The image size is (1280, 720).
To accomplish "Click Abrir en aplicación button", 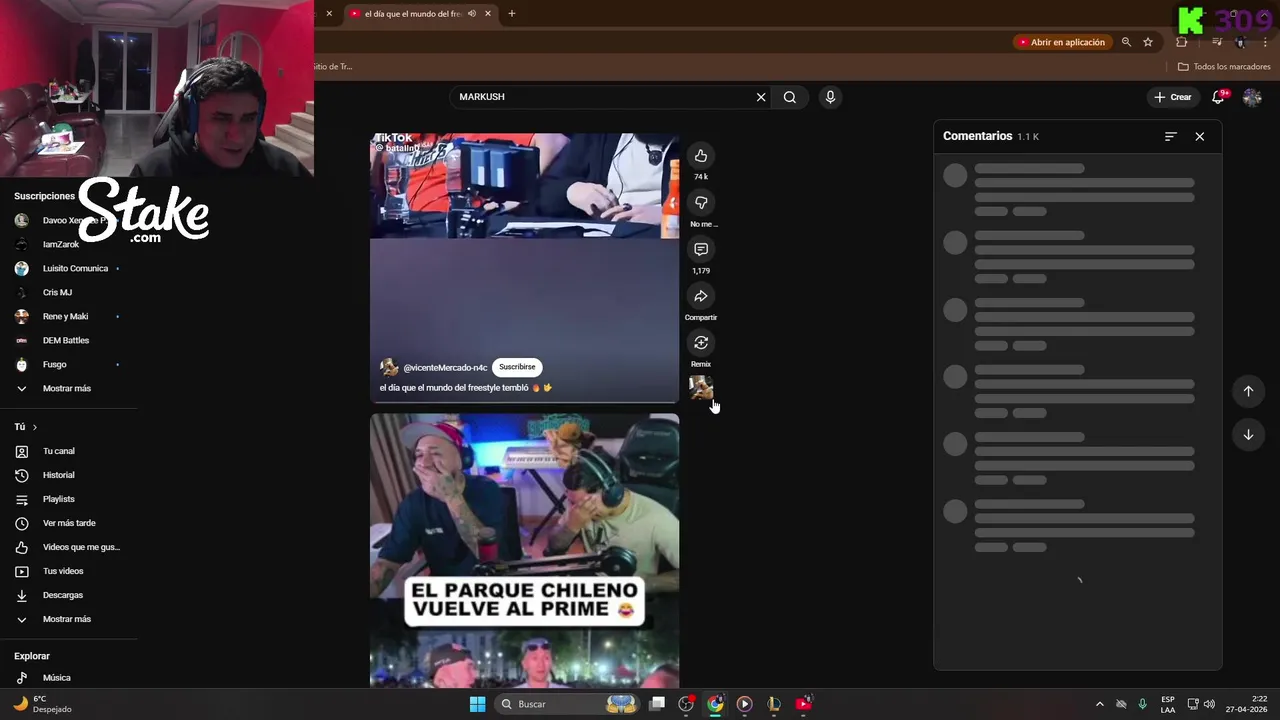I will (x=1061, y=42).
